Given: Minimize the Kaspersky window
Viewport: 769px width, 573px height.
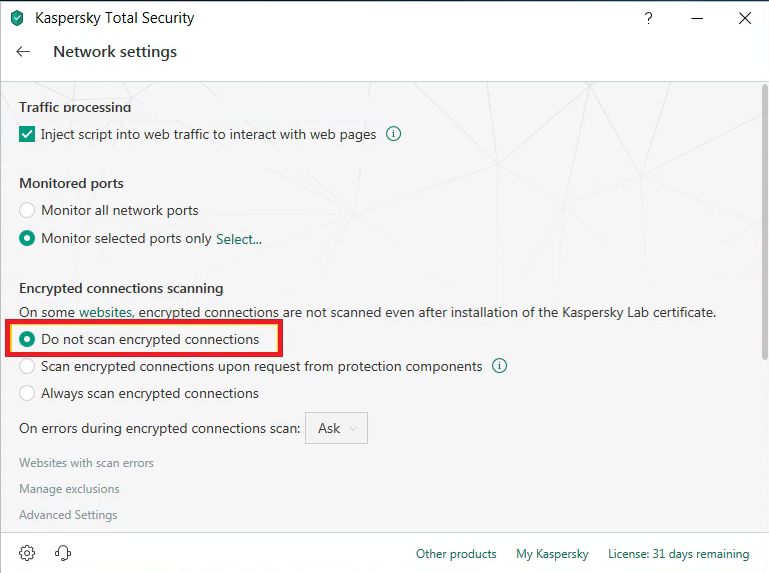Looking at the screenshot, I should (x=697, y=19).
